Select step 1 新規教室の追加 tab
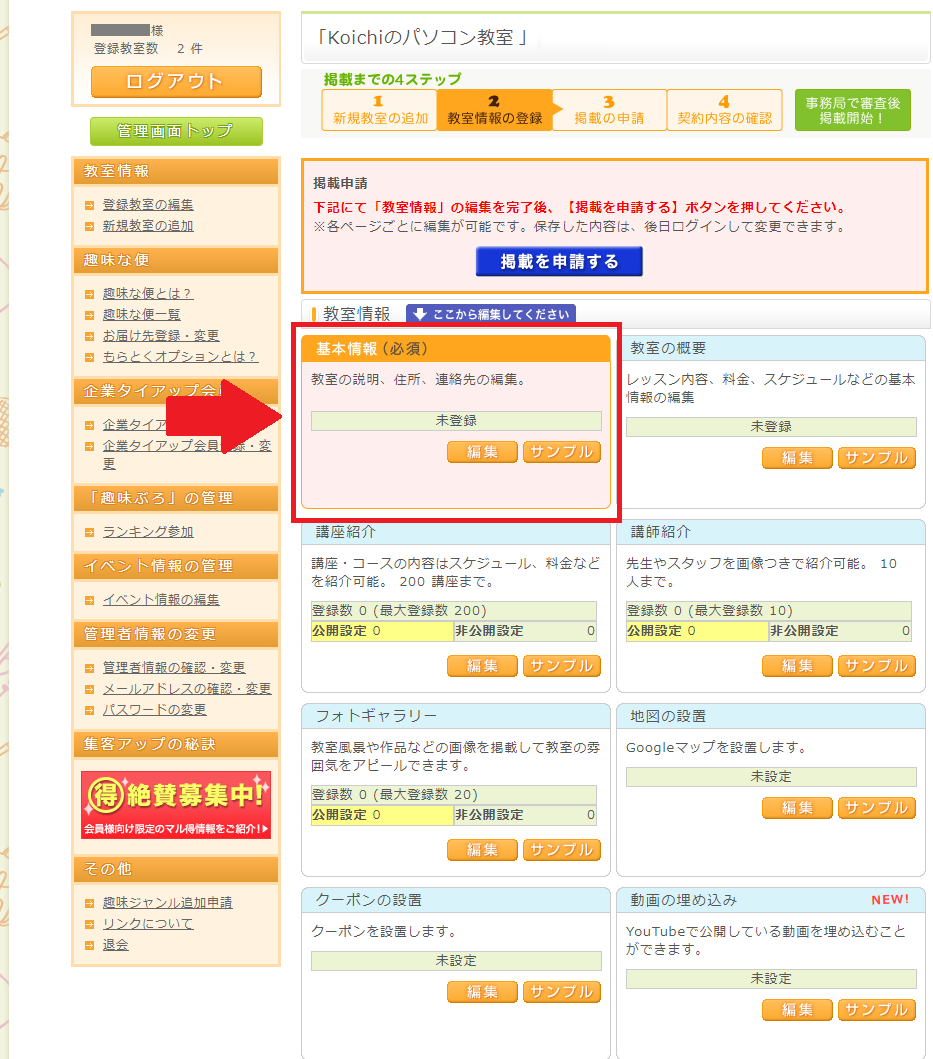This screenshot has height=1059, width=933. pos(378,110)
